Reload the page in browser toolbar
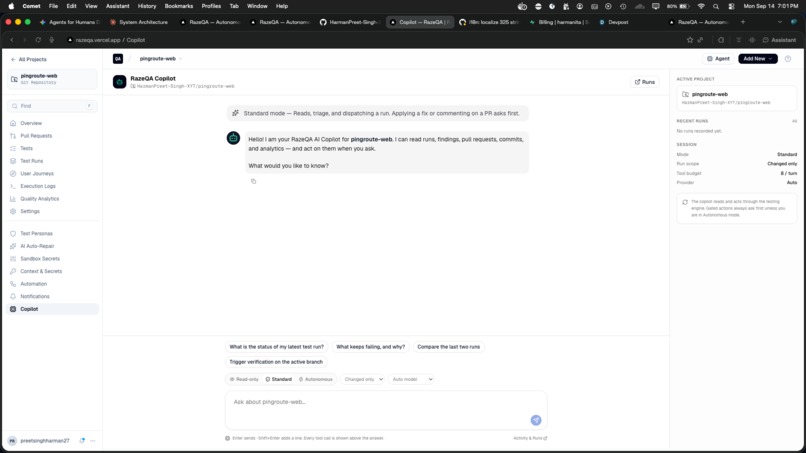 [x=38, y=40]
